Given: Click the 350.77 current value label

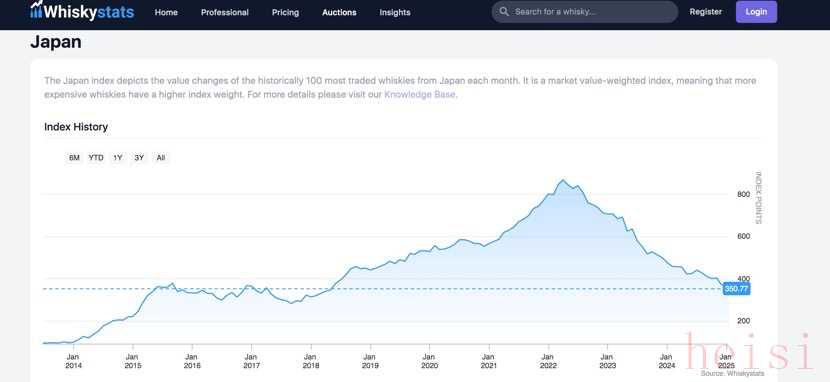Looking at the screenshot, I should point(736,289).
